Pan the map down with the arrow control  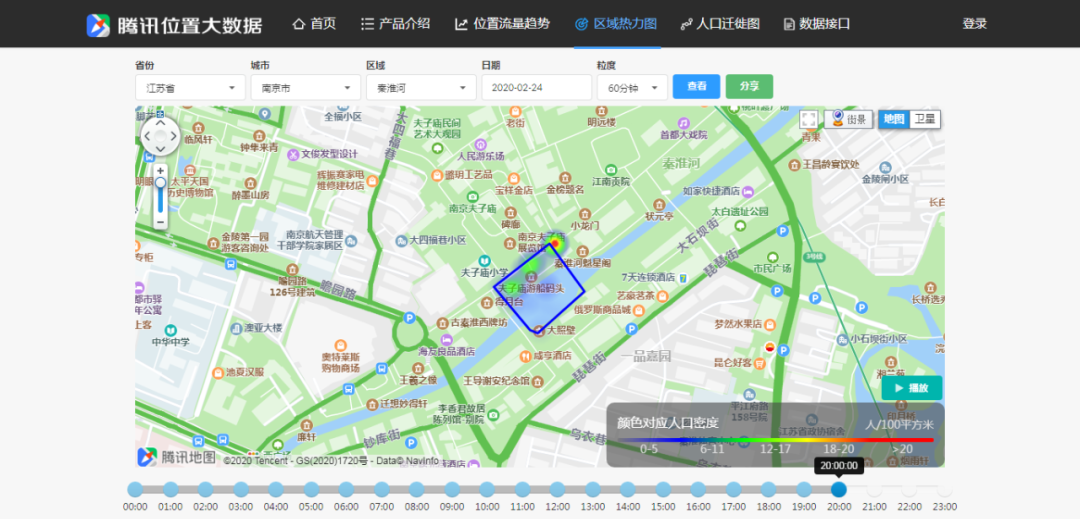point(160,149)
